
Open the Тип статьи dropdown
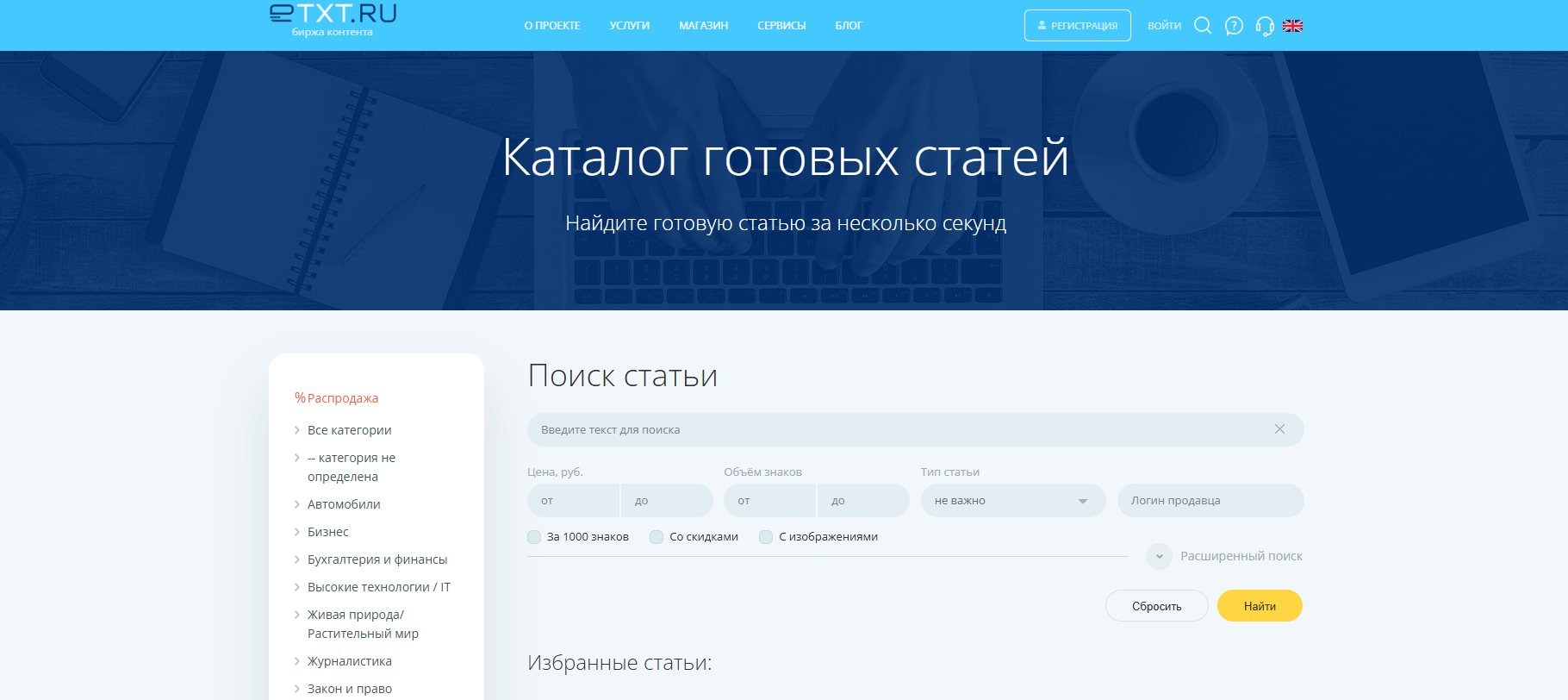[1012, 501]
